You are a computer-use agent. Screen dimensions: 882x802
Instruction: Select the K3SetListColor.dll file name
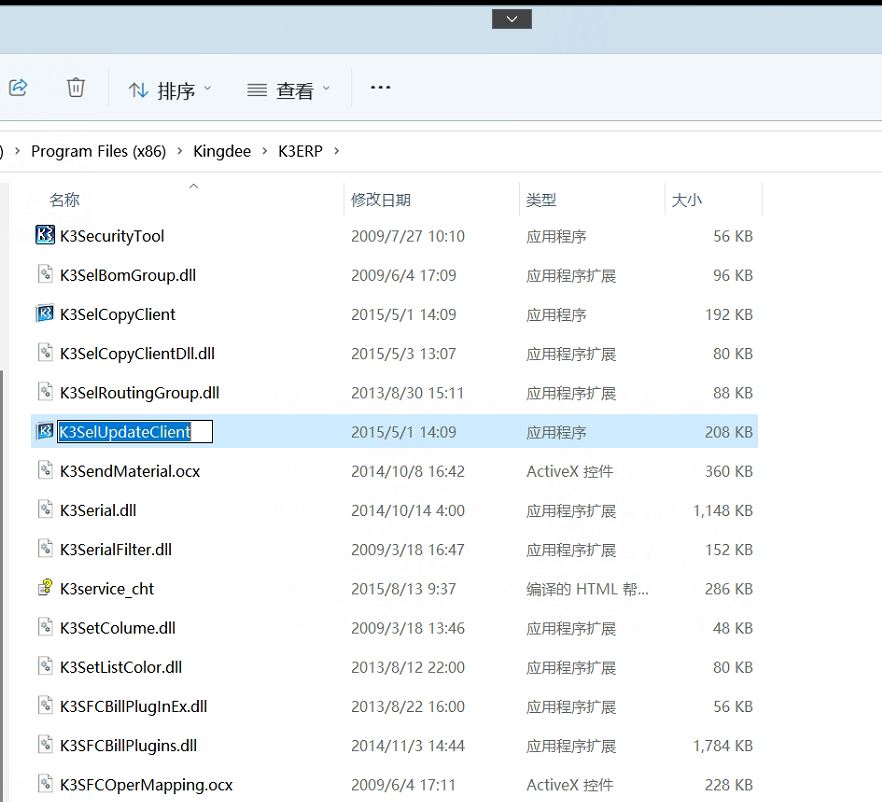122,667
